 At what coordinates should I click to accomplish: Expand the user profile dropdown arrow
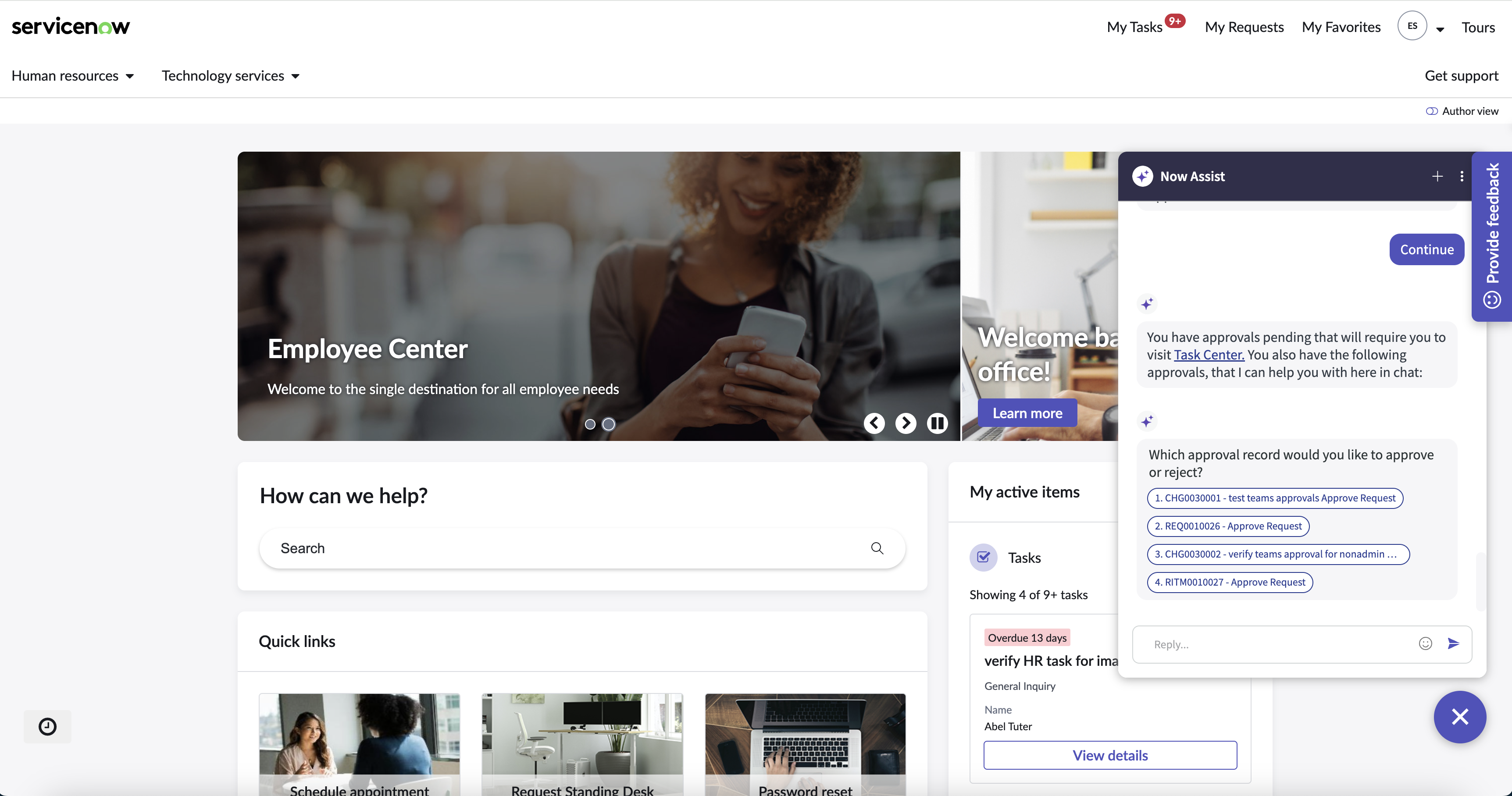point(1440,29)
